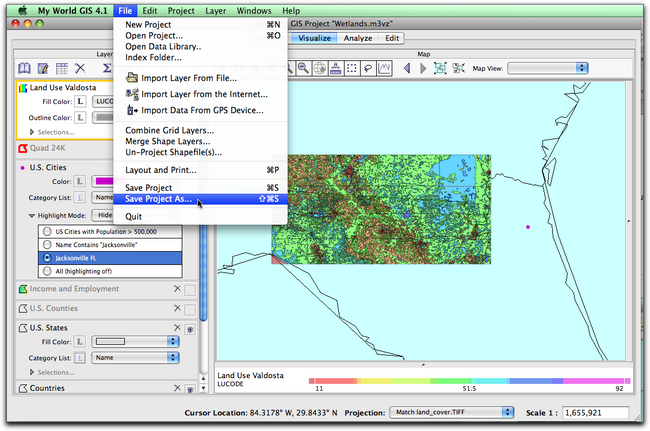Show the Income and Employment layer checkbox
The width and height of the screenshot is (650, 431).
pyautogui.click(x=190, y=289)
